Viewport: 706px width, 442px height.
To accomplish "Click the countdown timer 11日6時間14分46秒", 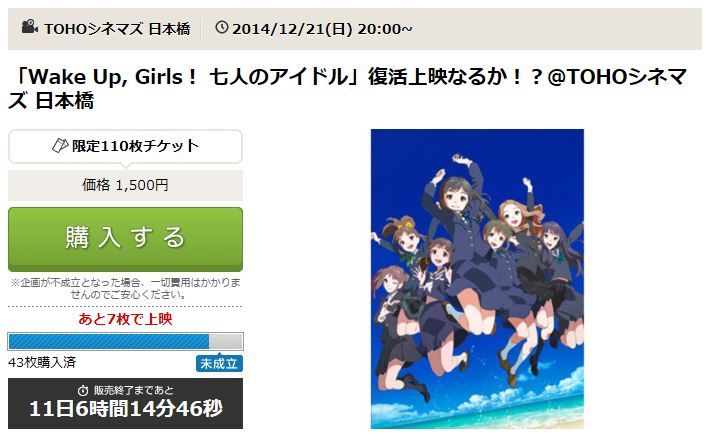I will pos(126,409).
